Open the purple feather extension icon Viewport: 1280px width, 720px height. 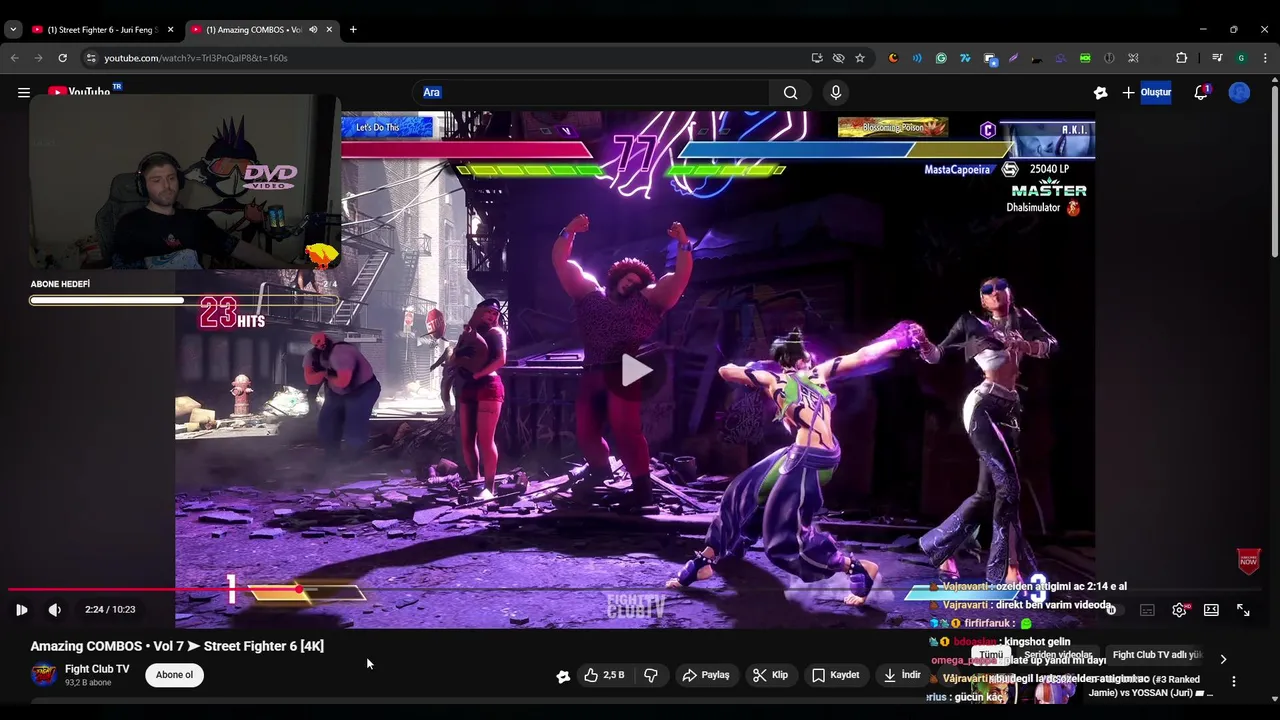pyautogui.click(x=1013, y=58)
